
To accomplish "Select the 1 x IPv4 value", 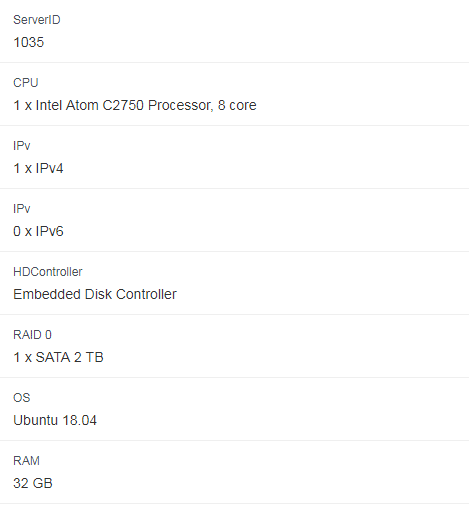I will click(38, 168).
